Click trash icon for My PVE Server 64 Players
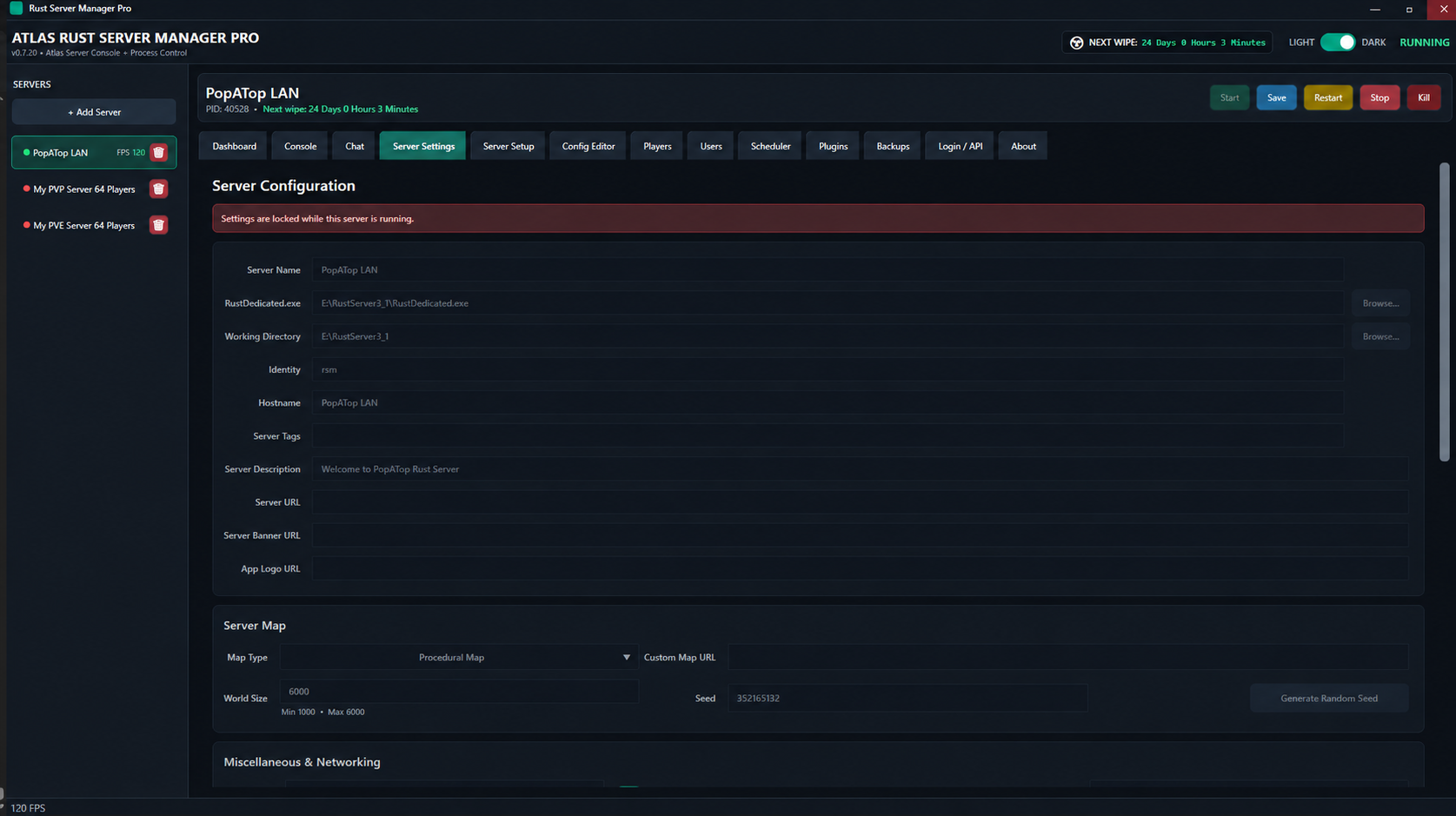 click(158, 225)
